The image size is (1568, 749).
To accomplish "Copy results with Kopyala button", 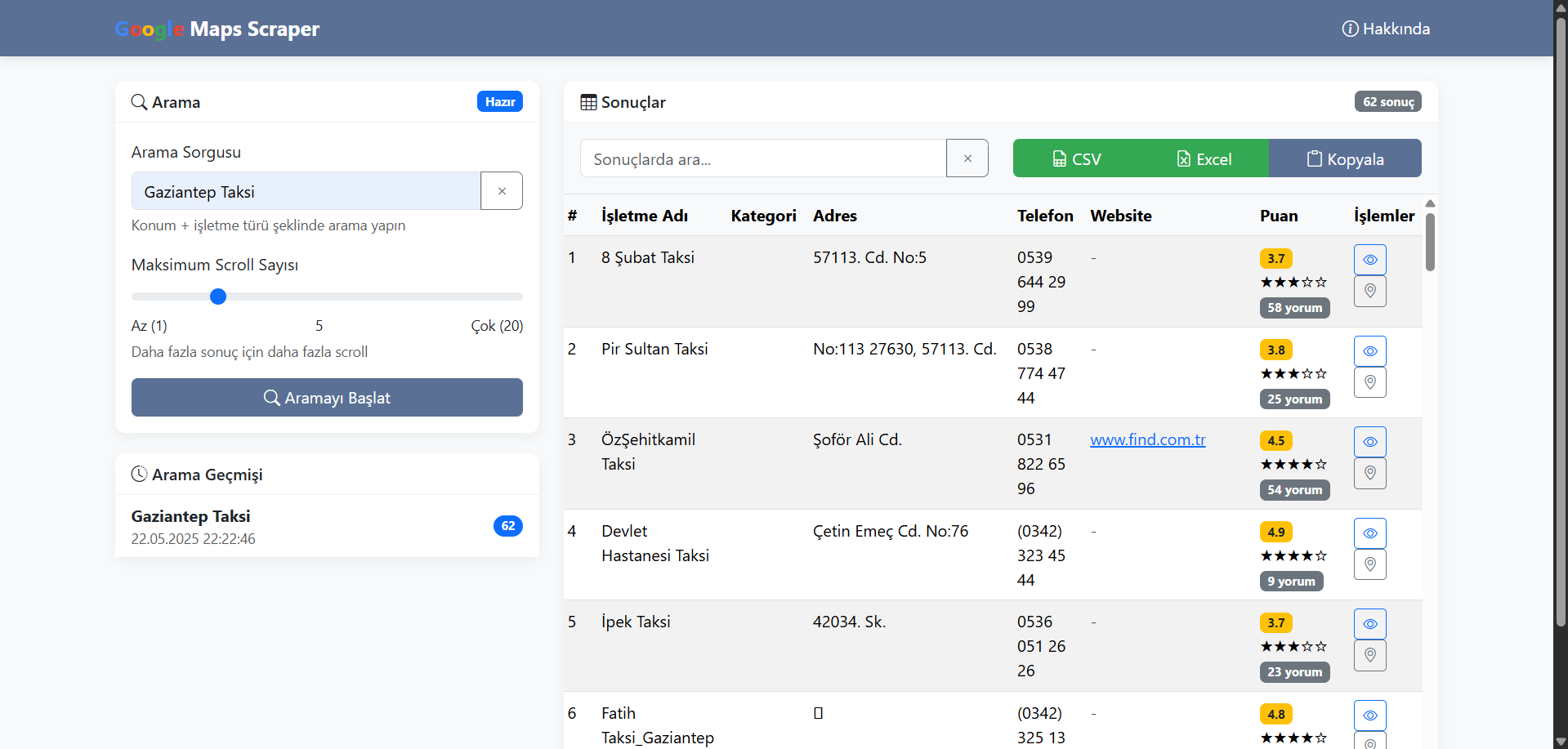I will (x=1345, y=158).
